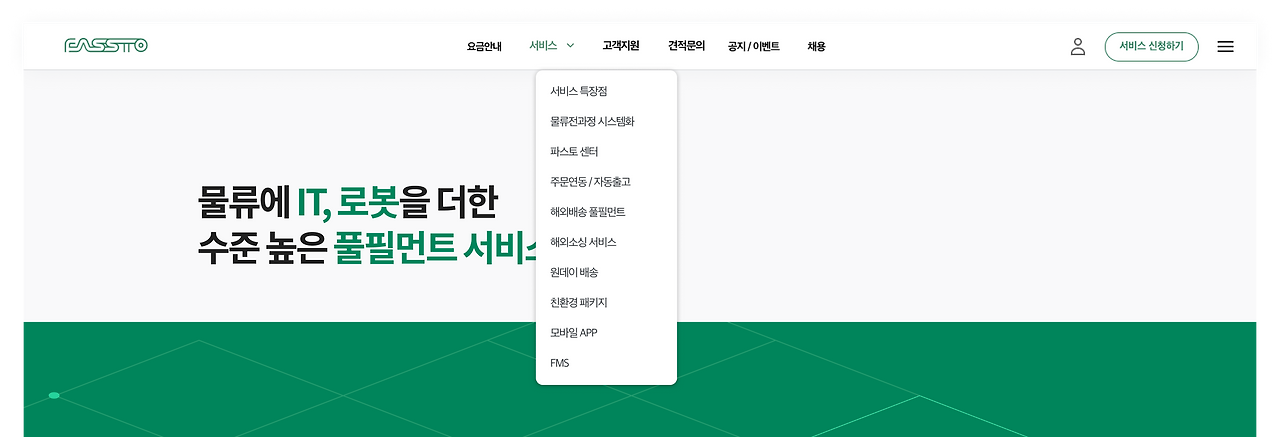This screenshot has height=437, width=1280.
Task: Select 물류전과정 시스템화 entry
Action: pos(592,121)
